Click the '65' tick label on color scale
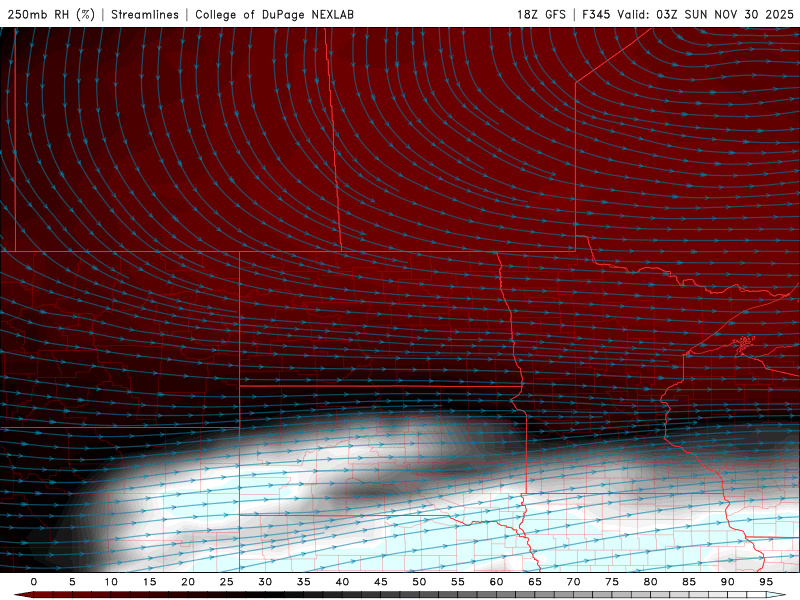800x600 pixels. click(535, 582)
